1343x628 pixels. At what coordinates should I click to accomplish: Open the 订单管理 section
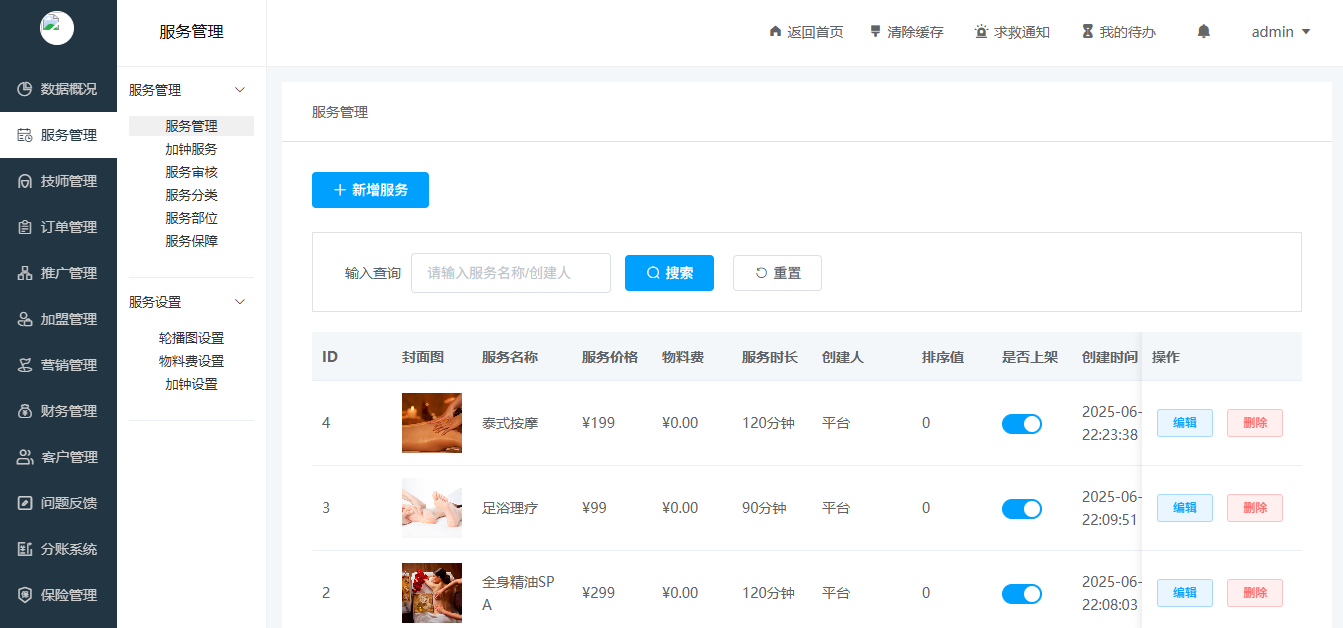pyautogui.click(x=58, y=226)
